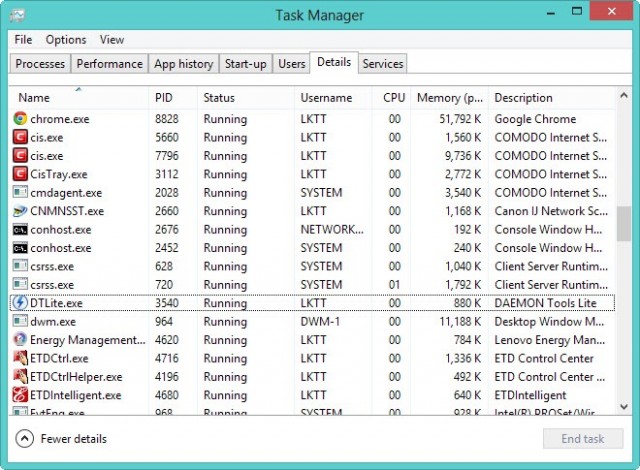This screenshot has height=470, width=640.
Task: Switch to the App history tab
Action: (x=184, y=64)
